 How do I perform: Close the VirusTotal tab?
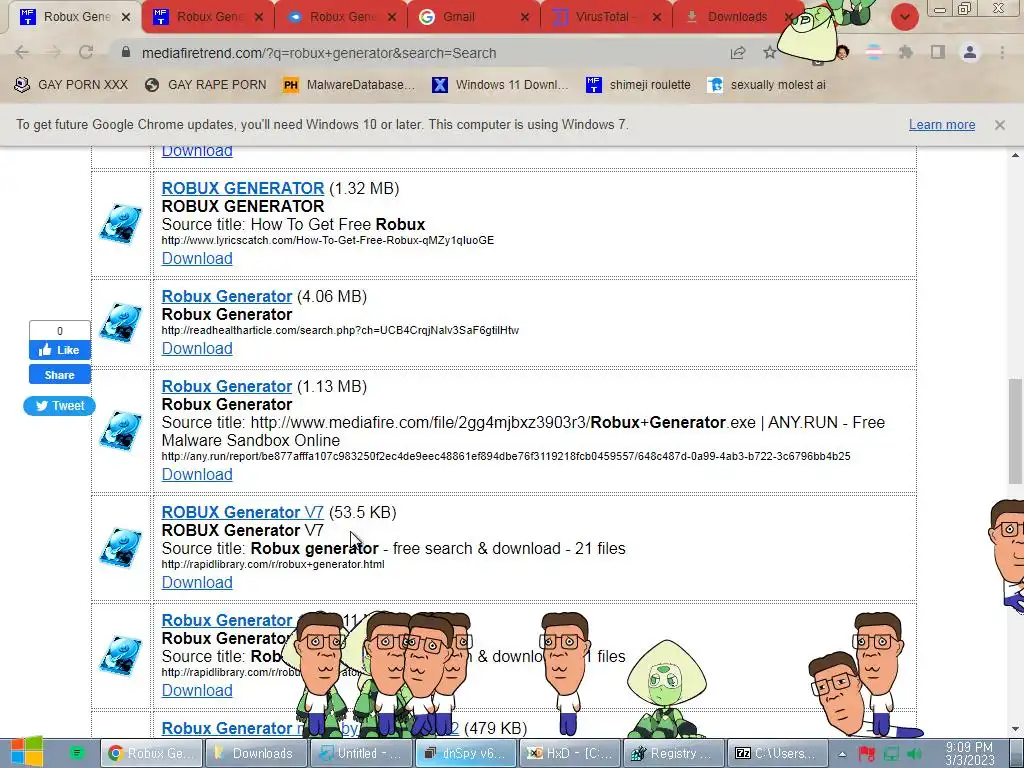point(657,18)
